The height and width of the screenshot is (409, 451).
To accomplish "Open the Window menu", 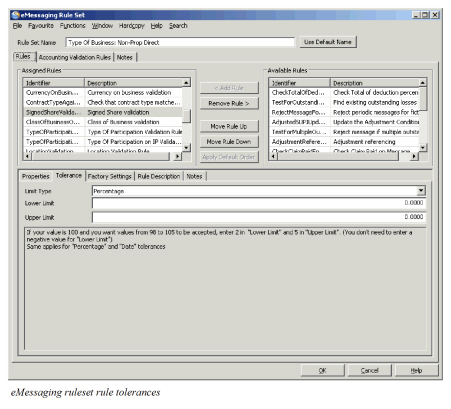I will pos(102,26).
